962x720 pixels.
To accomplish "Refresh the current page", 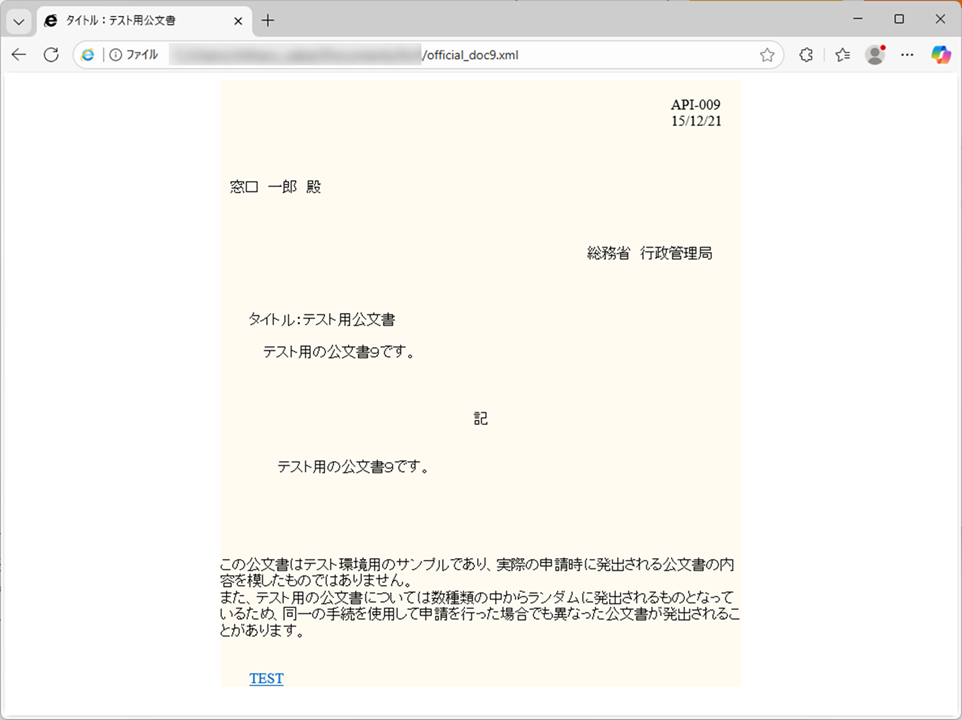I will 51,55.
